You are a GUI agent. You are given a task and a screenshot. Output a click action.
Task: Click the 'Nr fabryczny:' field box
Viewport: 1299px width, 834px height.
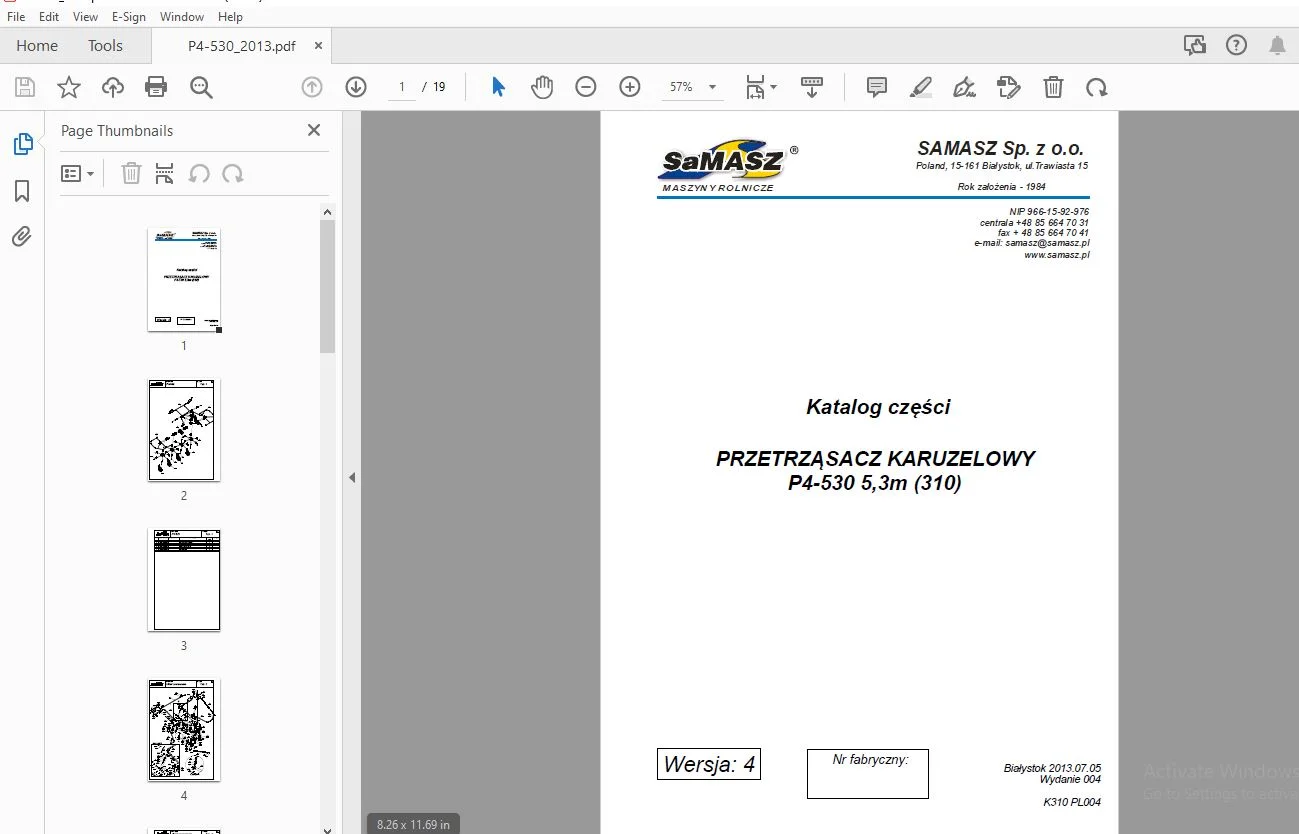pos(868,774)
